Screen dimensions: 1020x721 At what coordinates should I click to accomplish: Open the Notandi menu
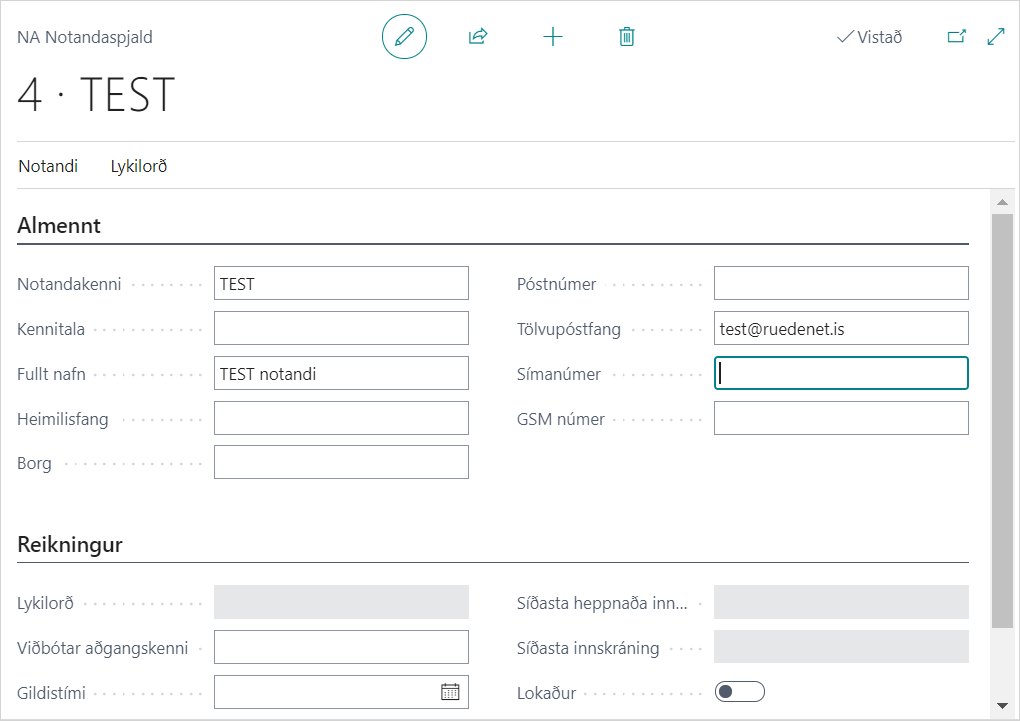[48, 166]
